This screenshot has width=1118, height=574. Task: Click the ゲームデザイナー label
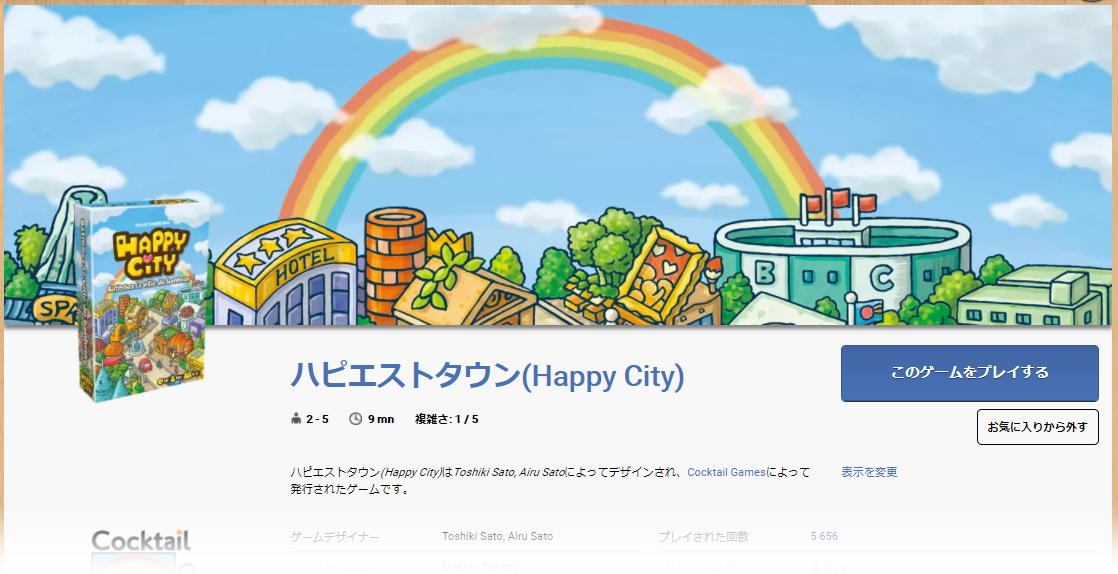[335, 536]
